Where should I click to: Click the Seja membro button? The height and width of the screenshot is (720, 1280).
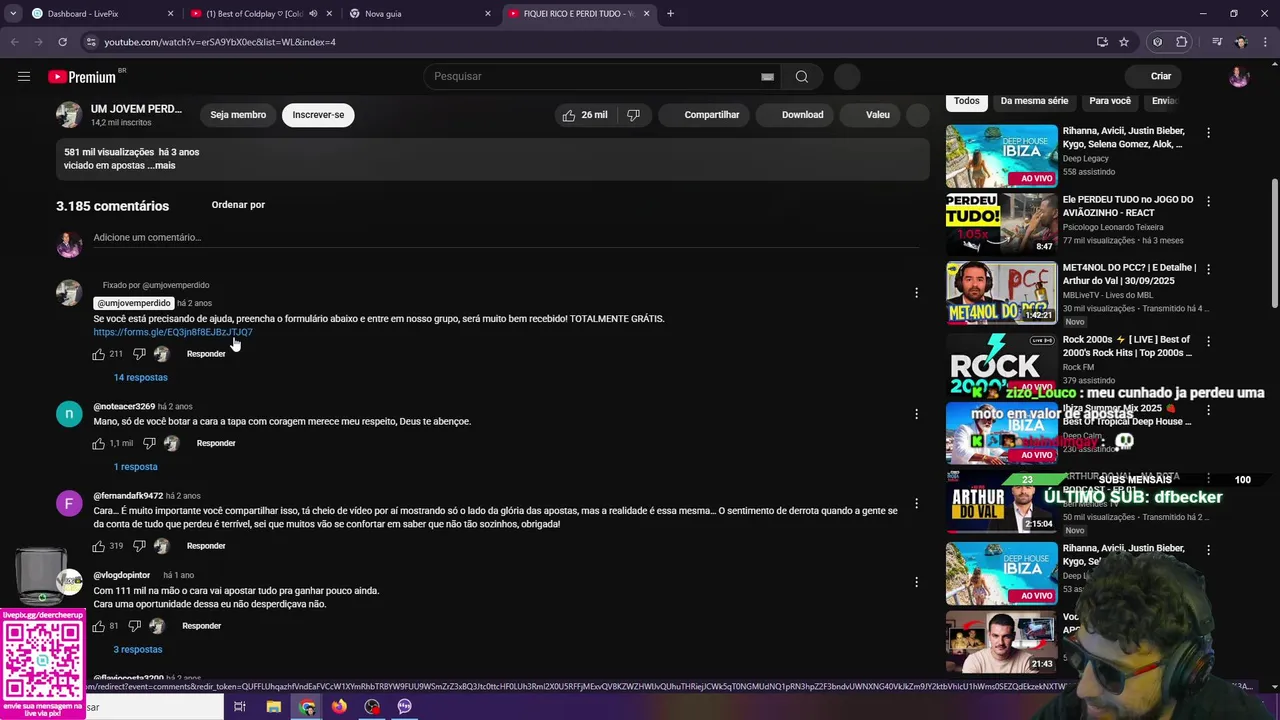pyautogui.click(x=238, y=115)
